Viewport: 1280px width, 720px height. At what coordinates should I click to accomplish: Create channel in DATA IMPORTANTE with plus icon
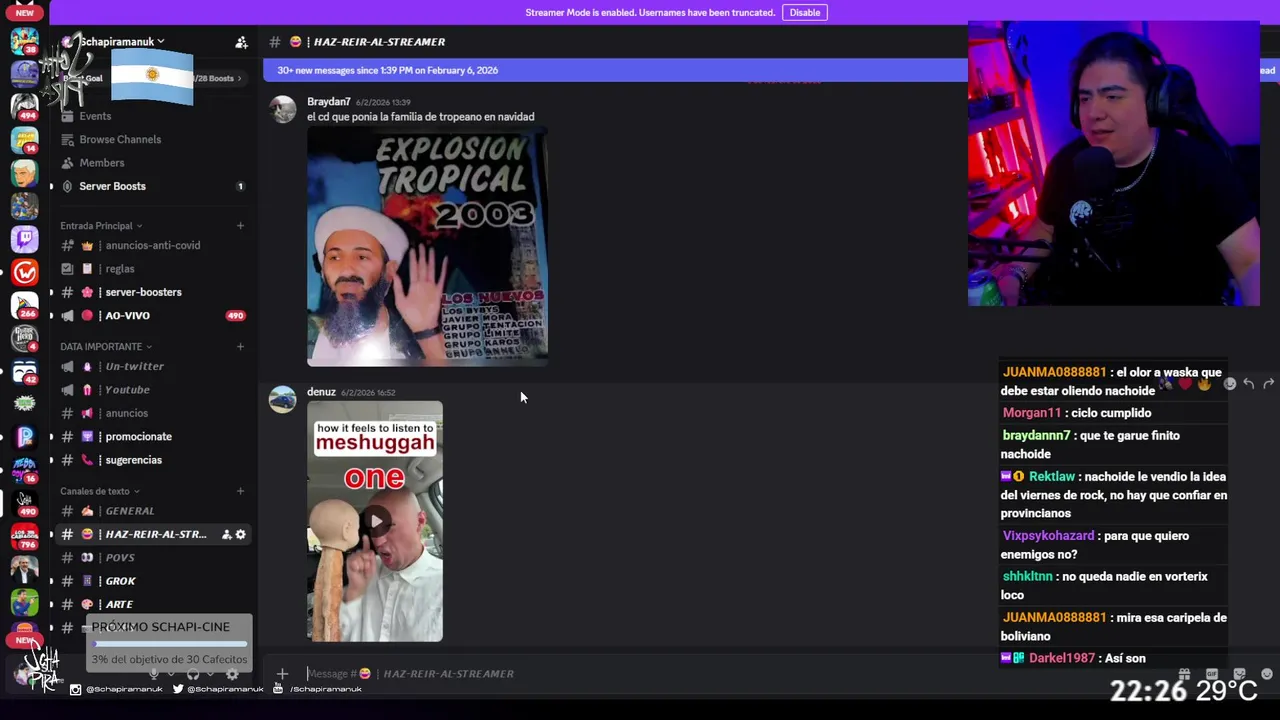pyautogui.click(x=240, y=346)
